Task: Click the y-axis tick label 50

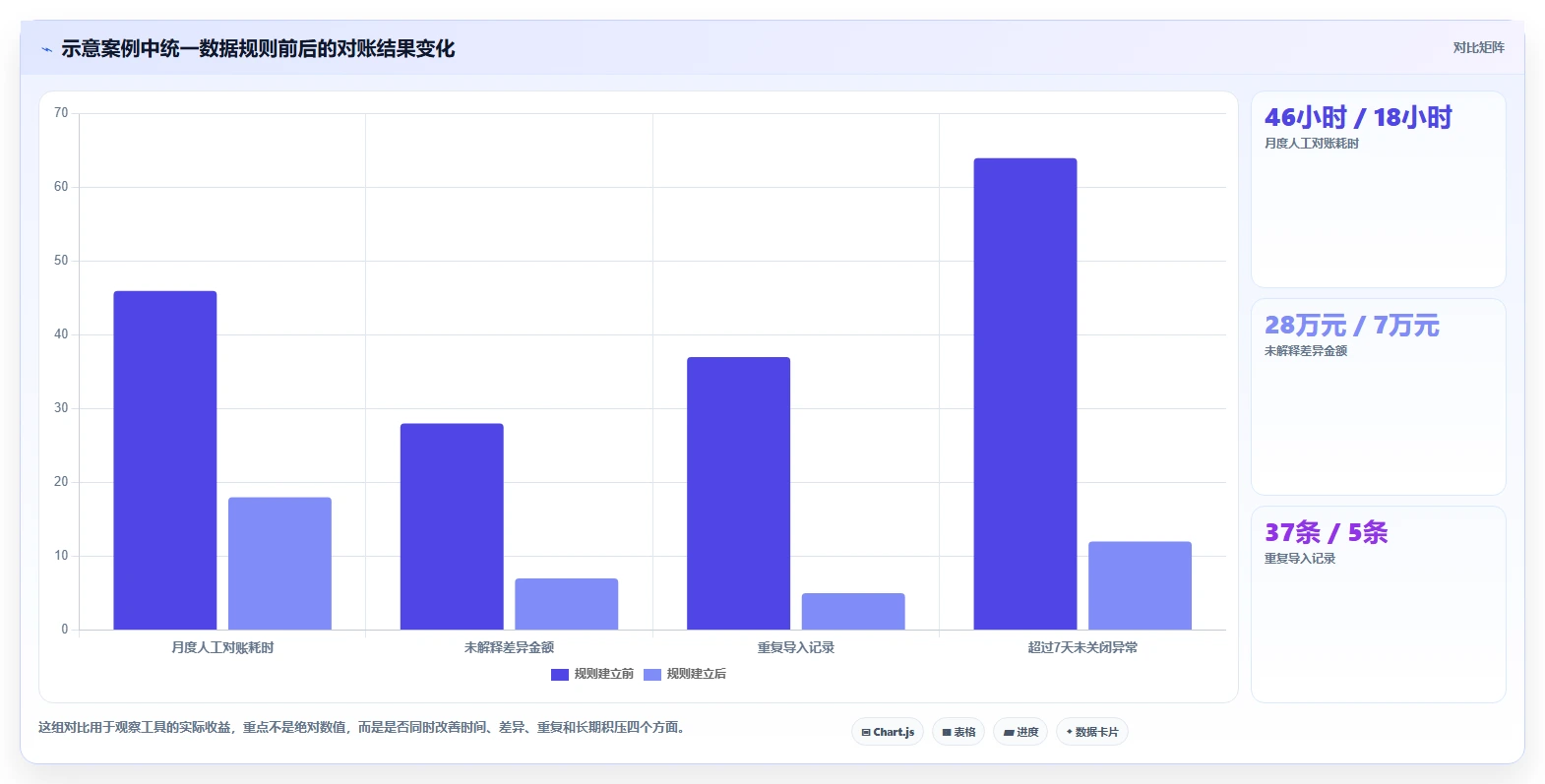Action: (61, 261)
